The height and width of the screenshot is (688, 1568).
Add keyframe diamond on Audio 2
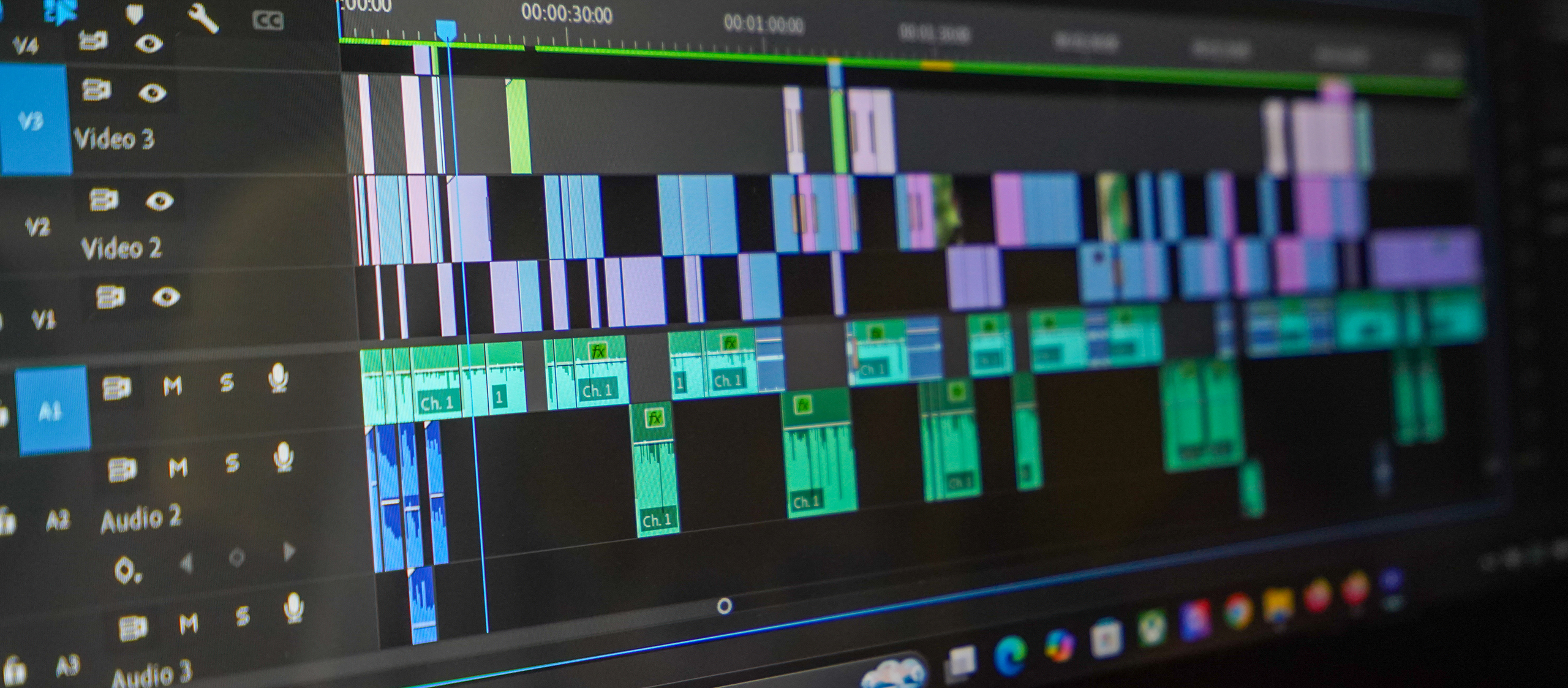coord(236,557)
